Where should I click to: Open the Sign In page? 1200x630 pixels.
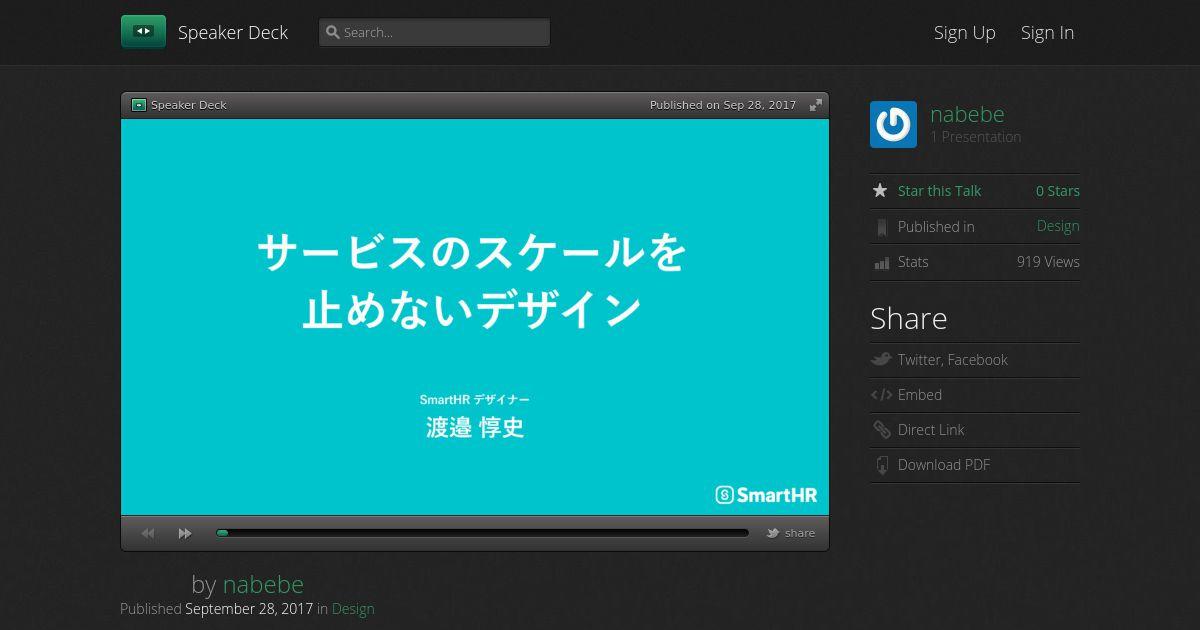(1047, 32)
